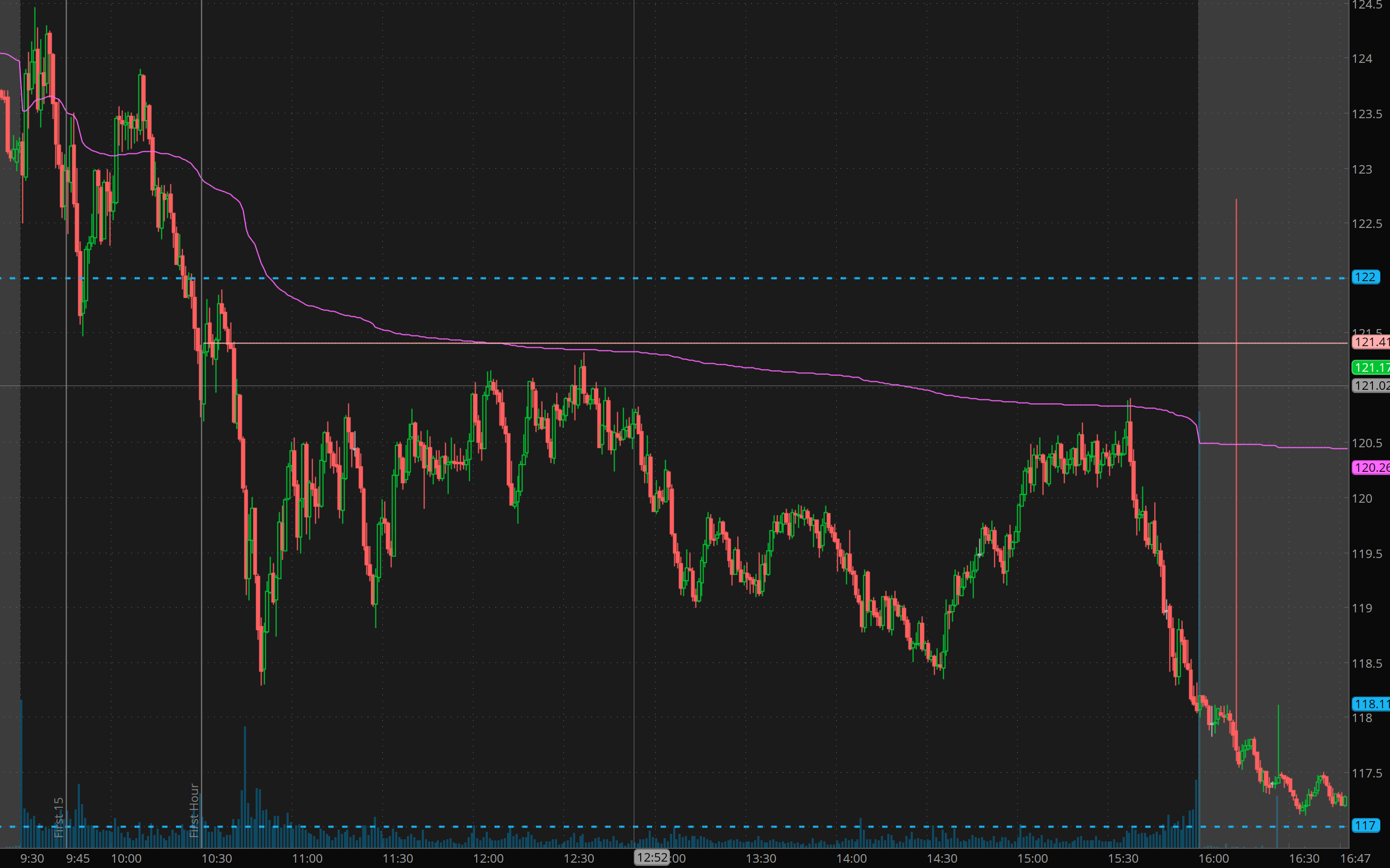Click the 119.5 price axis label
Image resolution: width=1390 pixels, height=868 pixels.
1367,553
